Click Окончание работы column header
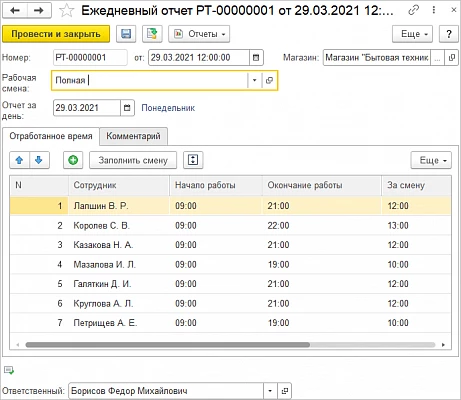The width and height of the screenshot is (461, 400). [322, 185]
